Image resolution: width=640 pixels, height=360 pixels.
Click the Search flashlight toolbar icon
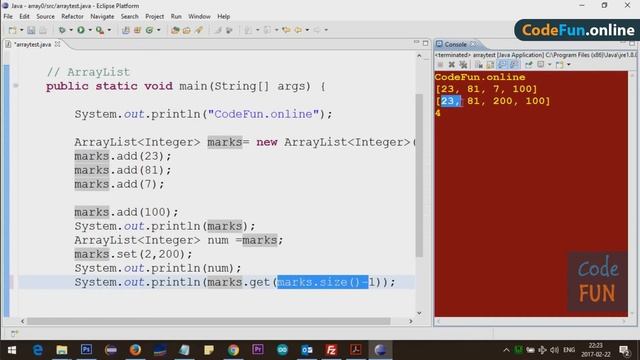tap(199, 30)
